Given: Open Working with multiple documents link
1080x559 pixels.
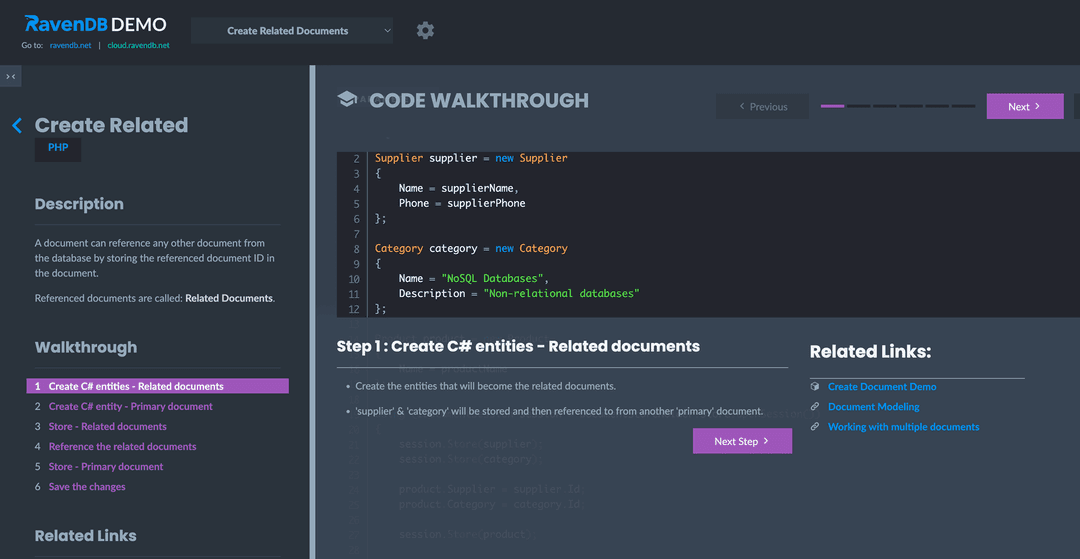Looking at the screenshot, I should click(904, 427).
